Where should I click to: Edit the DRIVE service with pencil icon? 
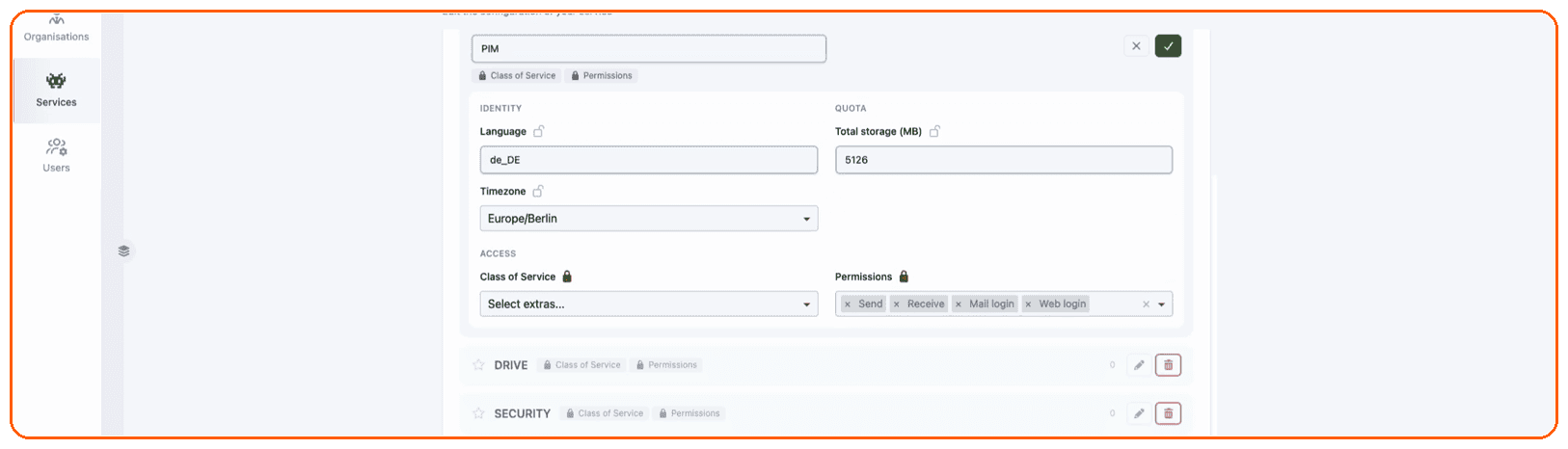(1139, 365)
